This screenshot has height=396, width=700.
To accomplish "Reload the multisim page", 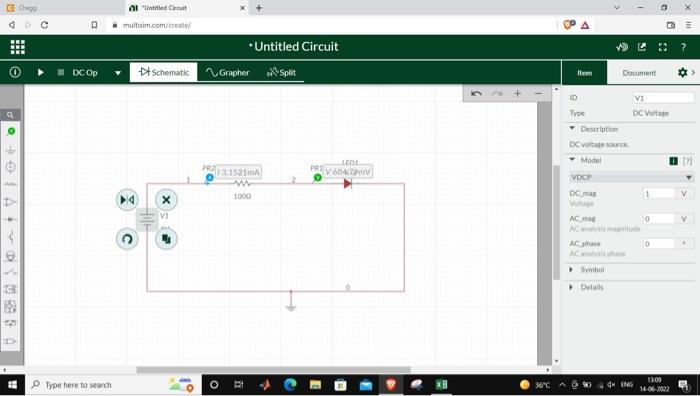I will 44,25.
